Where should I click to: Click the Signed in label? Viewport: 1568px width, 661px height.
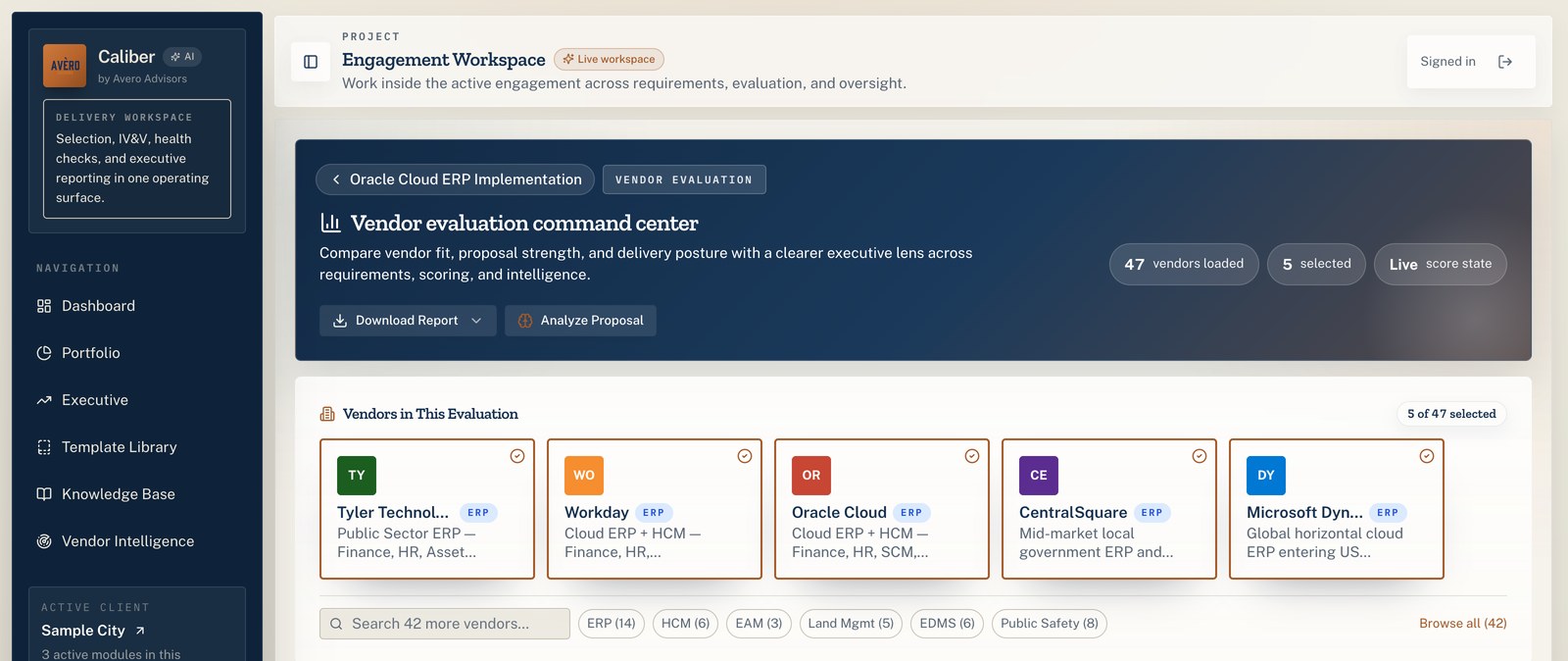click(1447, 62)
